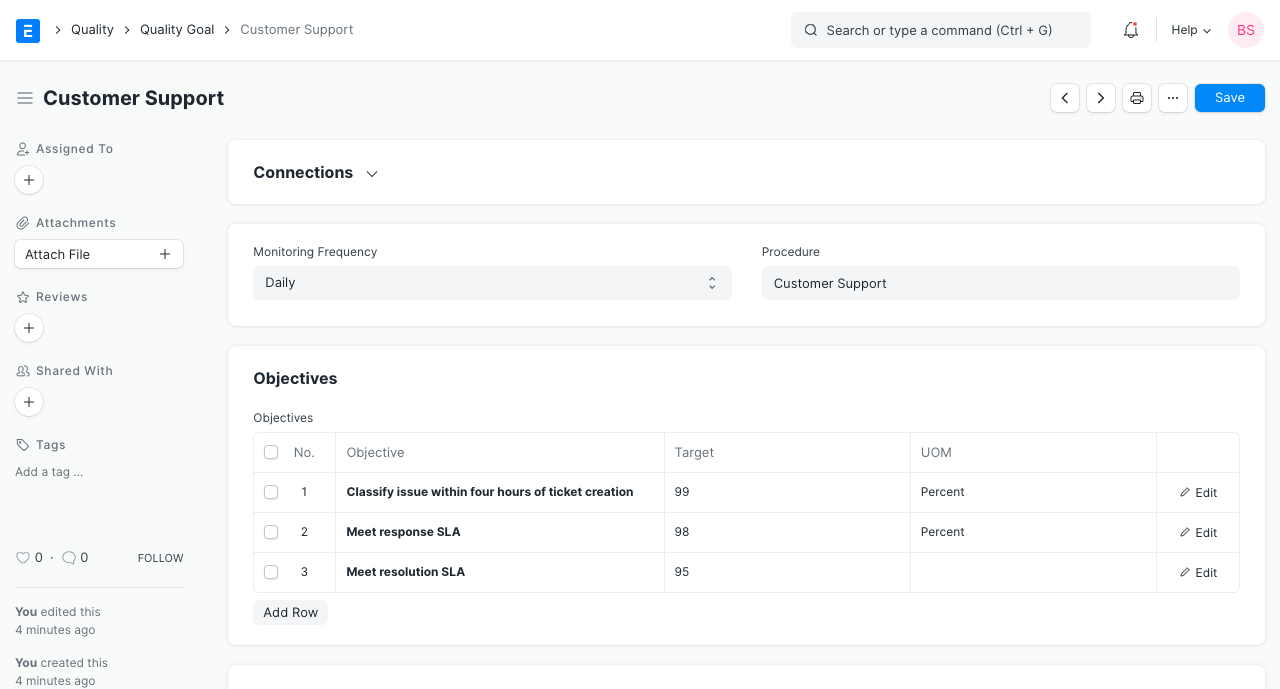Open the three-dots more options menu
The width and height of the screenshot is (1280, 689).
pos(1173,98)
